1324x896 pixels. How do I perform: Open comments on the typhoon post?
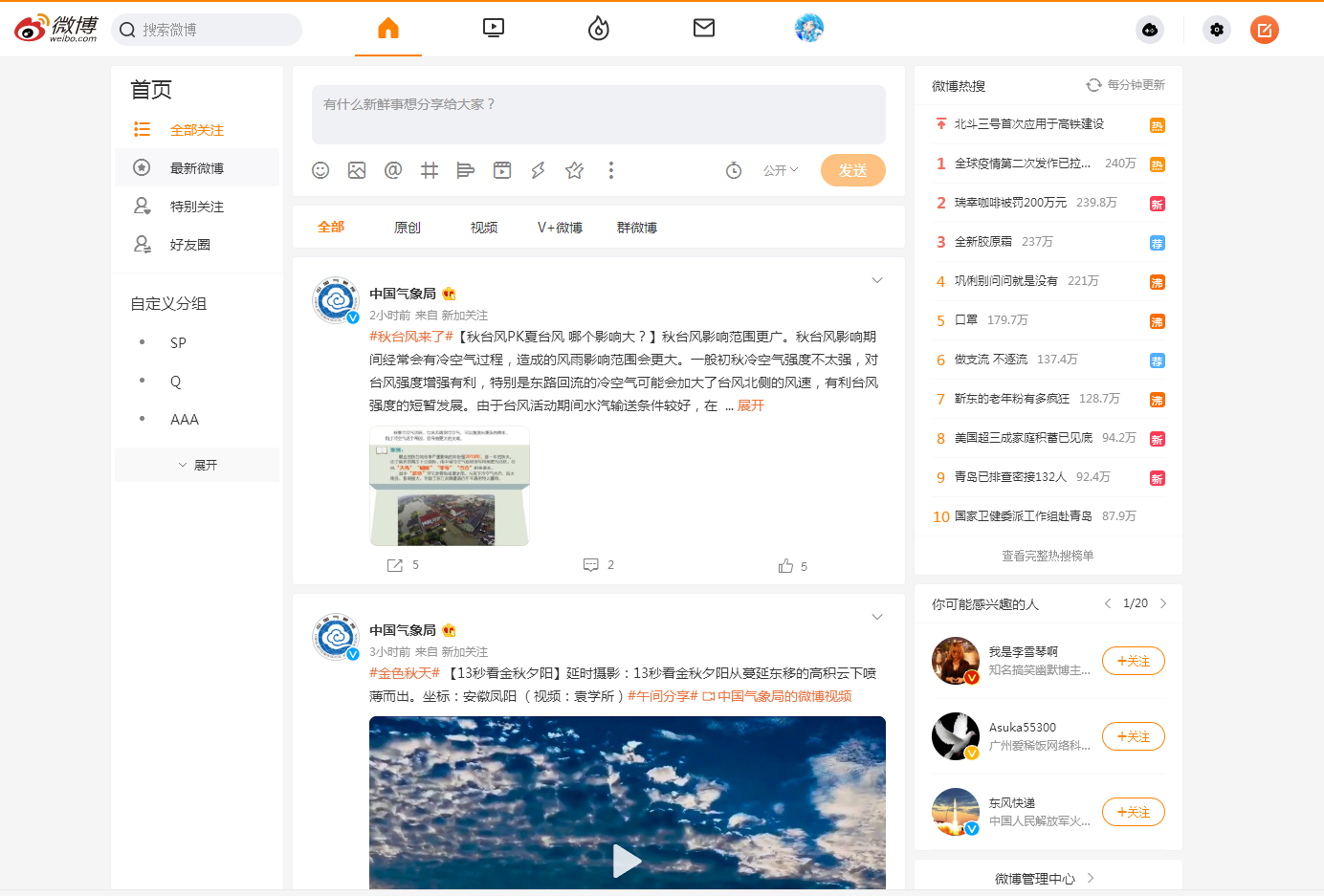pyautogui.click(x=599, y=565)
